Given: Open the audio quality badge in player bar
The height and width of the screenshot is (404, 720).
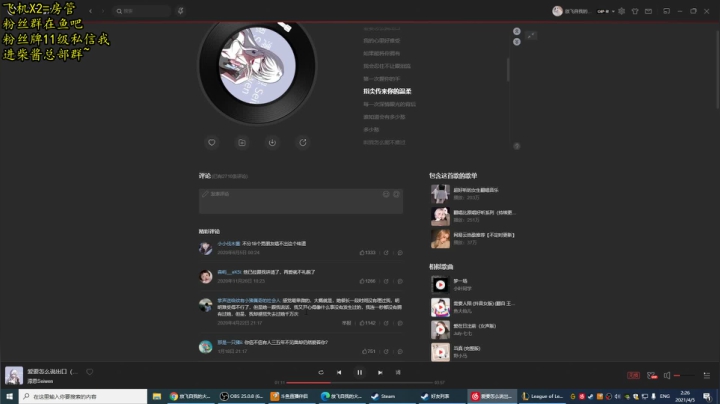Looking at the screenshot, I should coord(633,376).
